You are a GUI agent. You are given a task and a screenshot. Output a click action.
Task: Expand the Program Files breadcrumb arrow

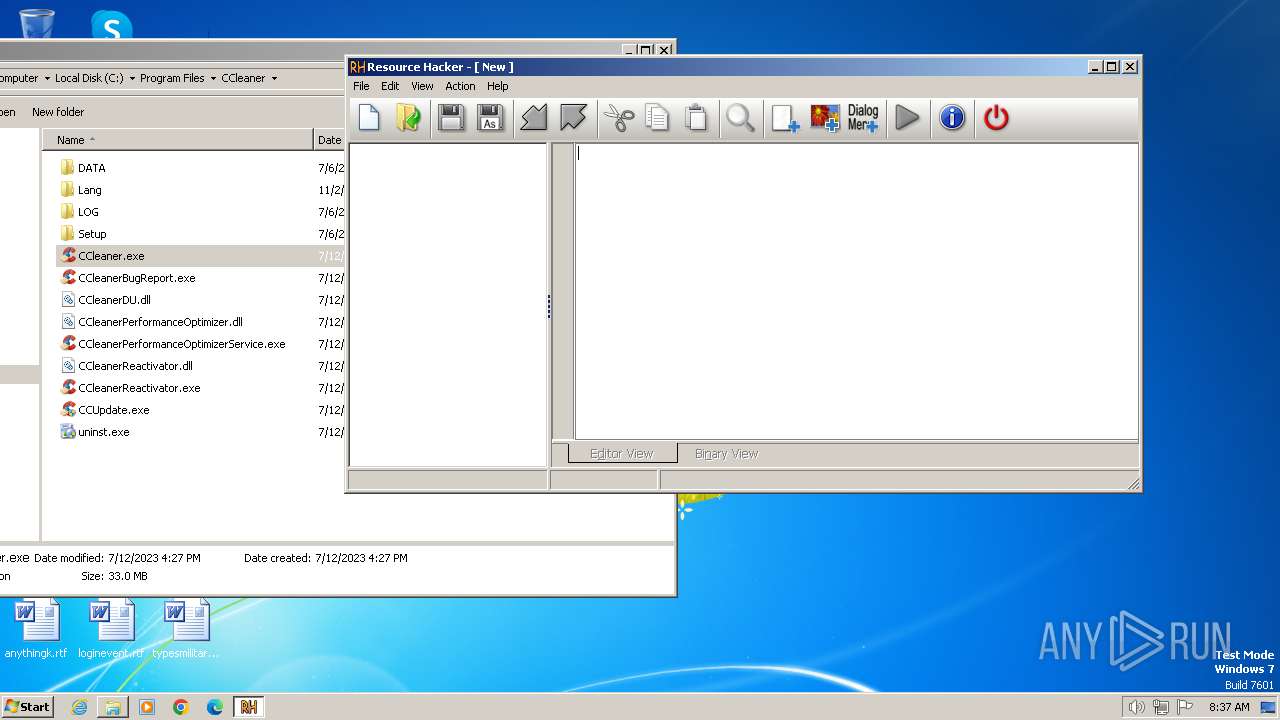[213, 78]
